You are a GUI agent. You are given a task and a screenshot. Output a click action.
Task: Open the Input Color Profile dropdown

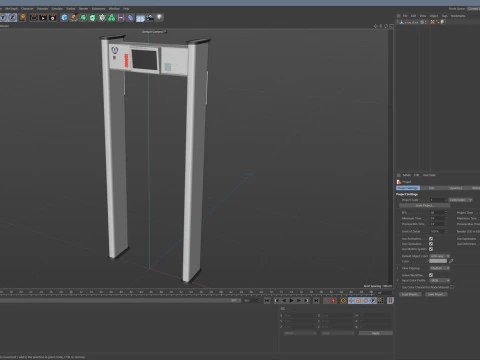[x=440, y=280]
